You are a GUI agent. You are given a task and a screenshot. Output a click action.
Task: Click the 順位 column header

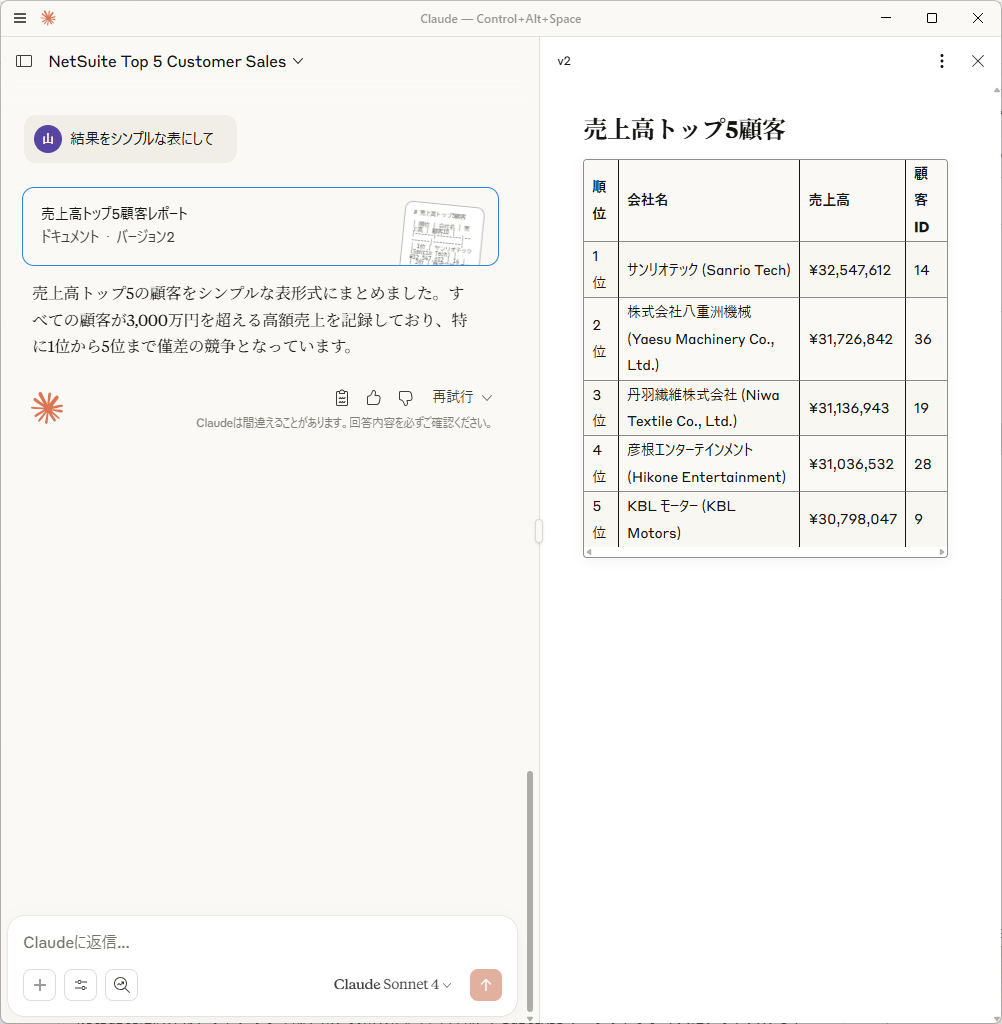[x=601, y=200]
